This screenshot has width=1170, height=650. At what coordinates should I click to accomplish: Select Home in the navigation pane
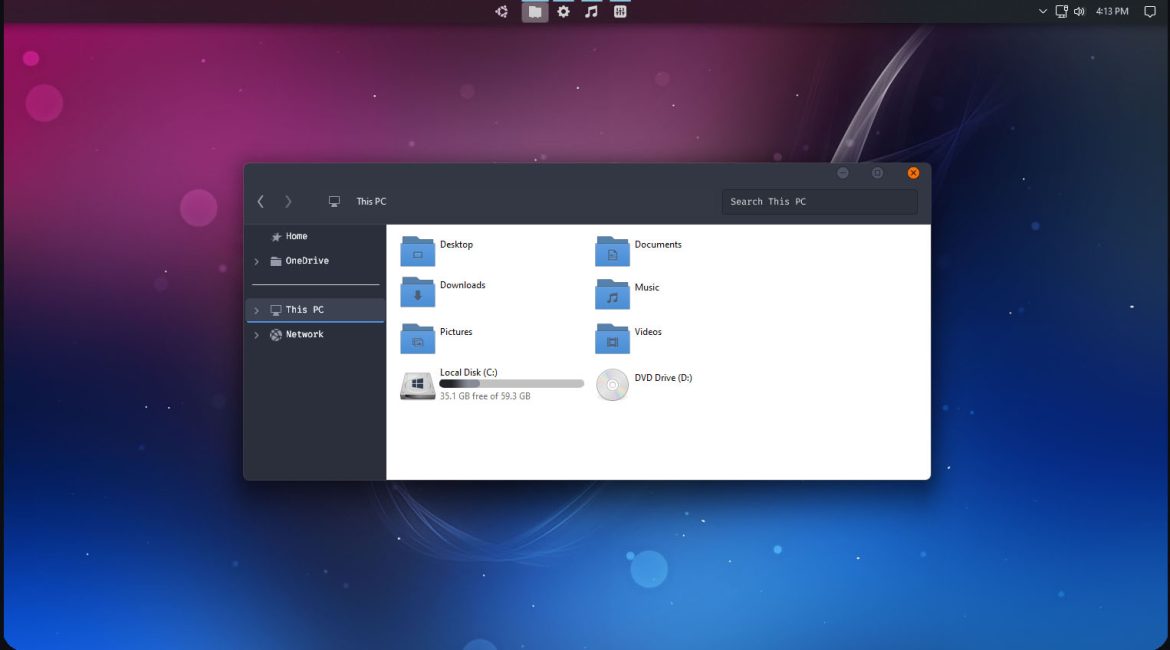point(296,237)
